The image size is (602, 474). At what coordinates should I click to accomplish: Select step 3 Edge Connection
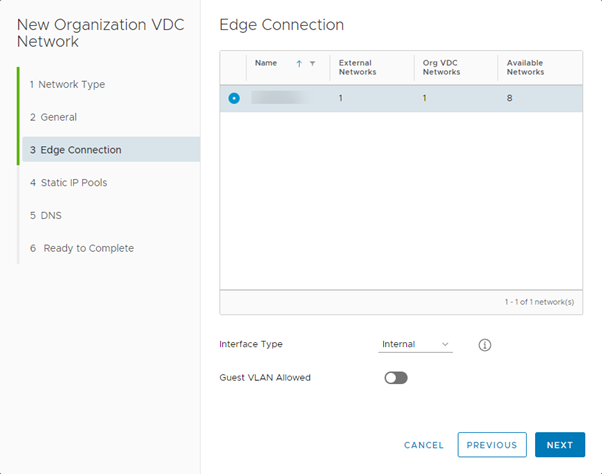[75, 150]
